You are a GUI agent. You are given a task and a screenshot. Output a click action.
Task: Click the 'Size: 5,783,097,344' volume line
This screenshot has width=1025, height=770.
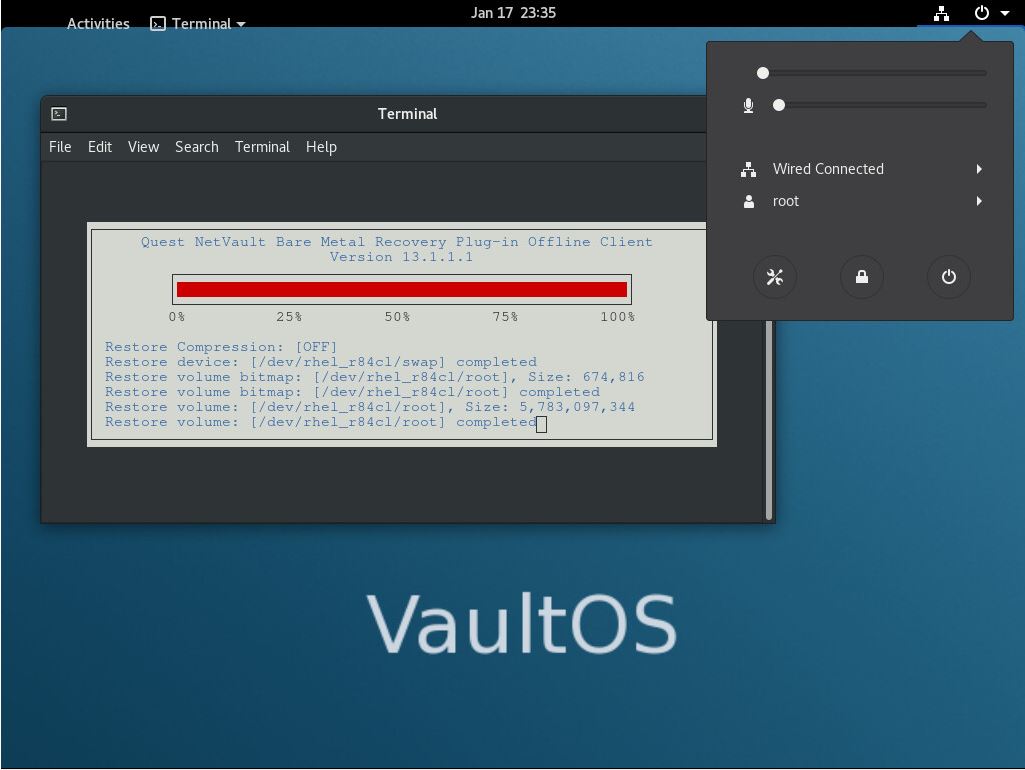369,407
